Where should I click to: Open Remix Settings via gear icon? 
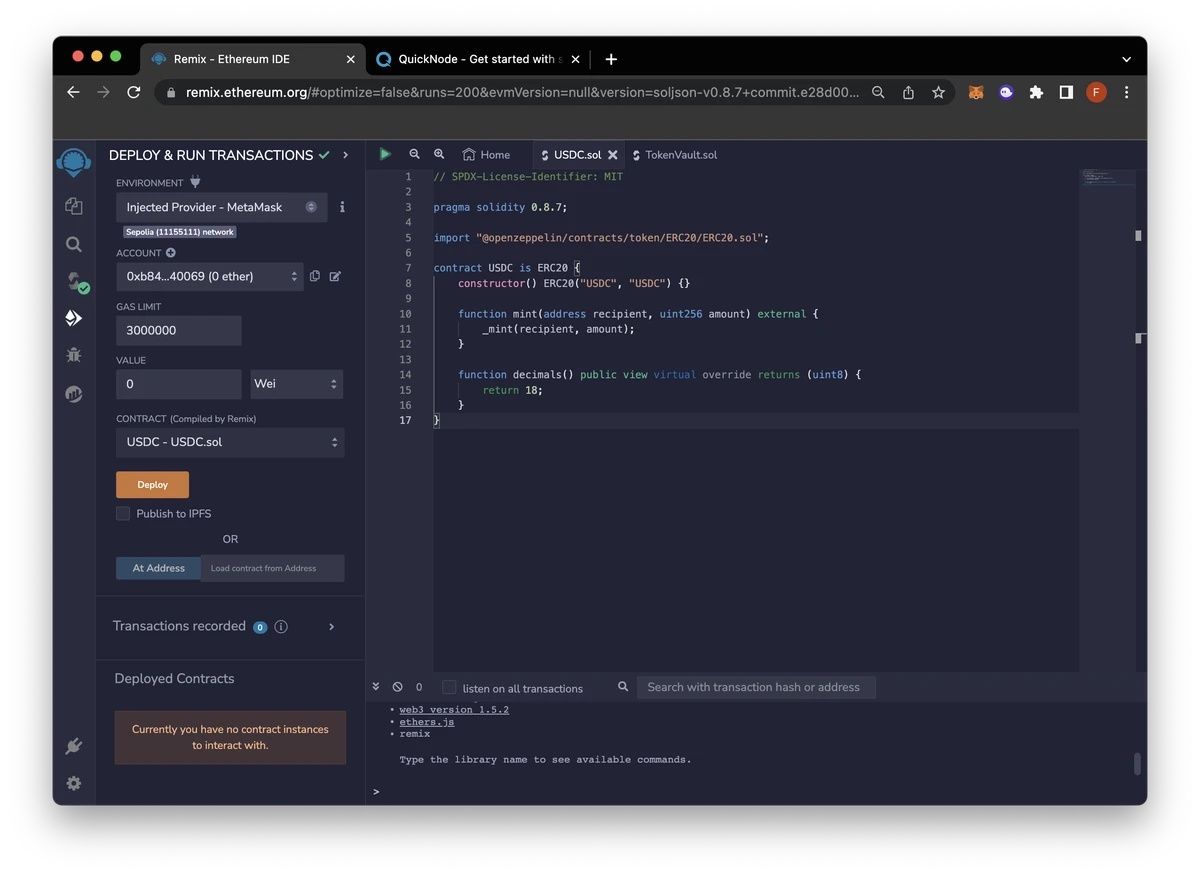click(73, 783)
